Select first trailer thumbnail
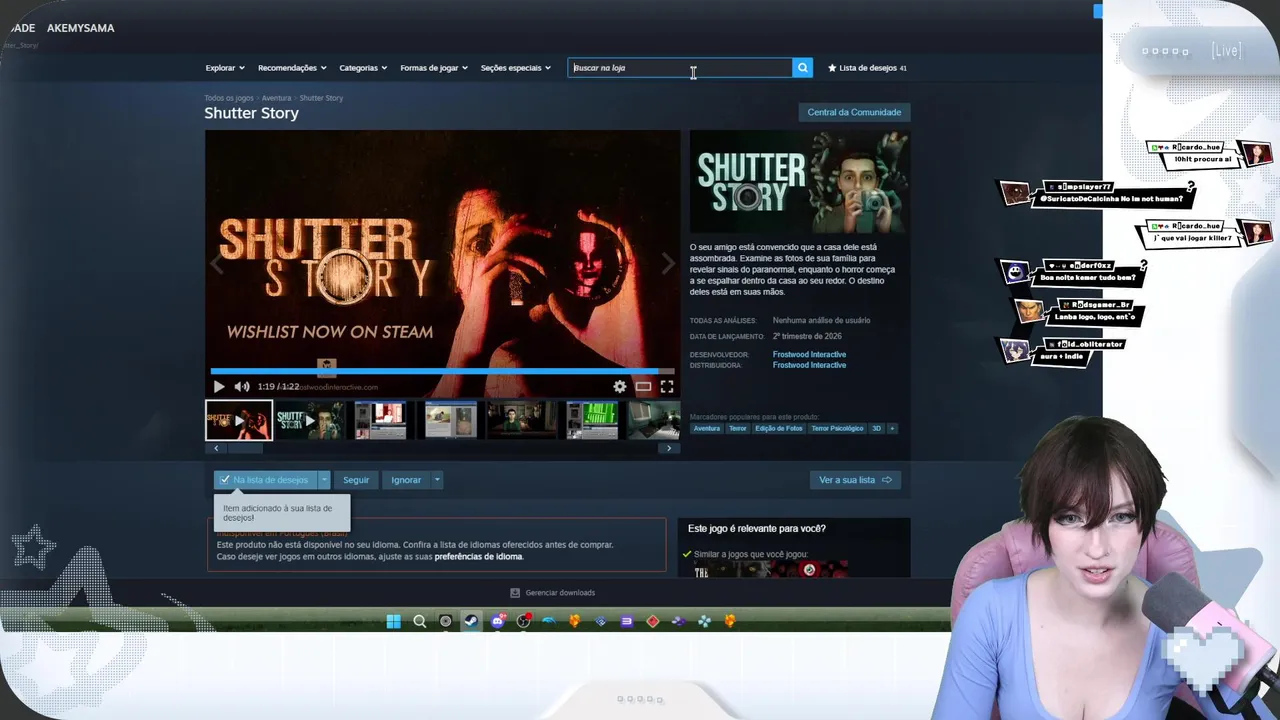1280x720 pixels. pos(239,421)
